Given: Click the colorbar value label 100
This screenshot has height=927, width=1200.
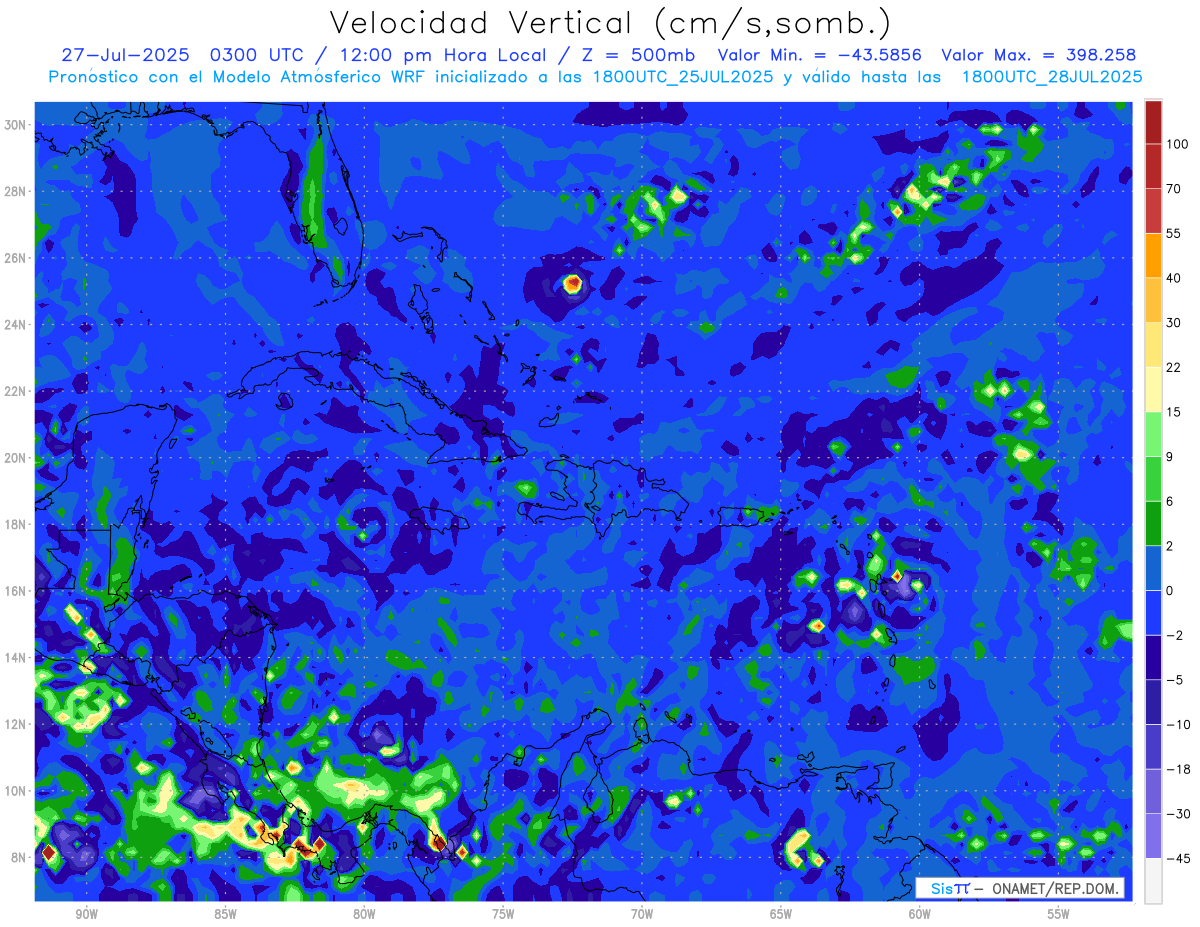Looking at the screenshot, I should click(x=1177, y=144).
